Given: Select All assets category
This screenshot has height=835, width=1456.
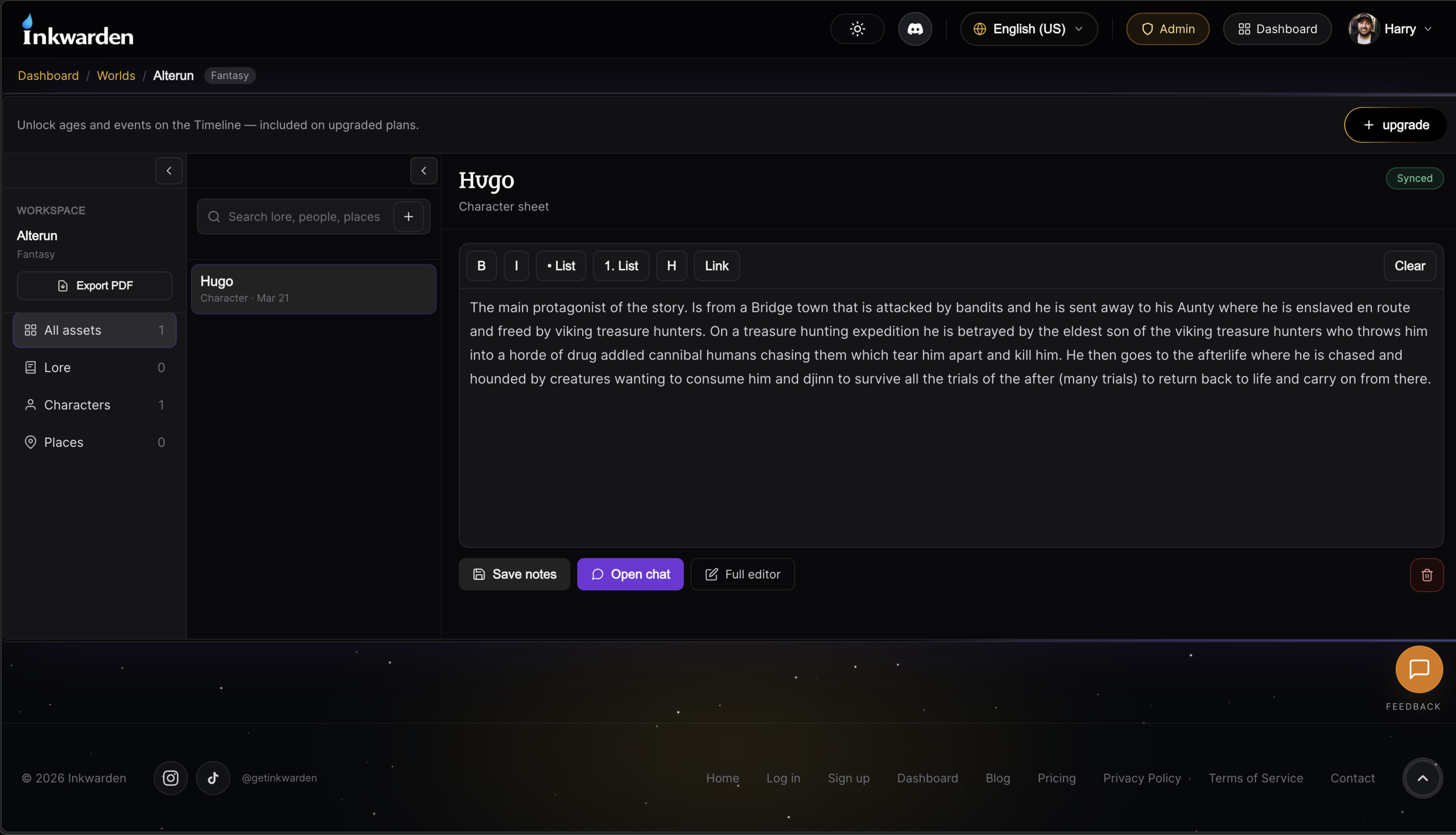Looking at the screenshot, I should 95,330.
